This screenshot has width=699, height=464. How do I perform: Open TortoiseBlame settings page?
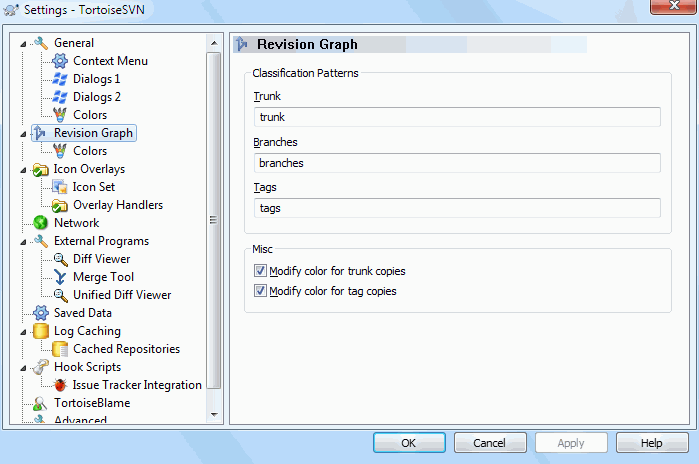click(92, 403)
